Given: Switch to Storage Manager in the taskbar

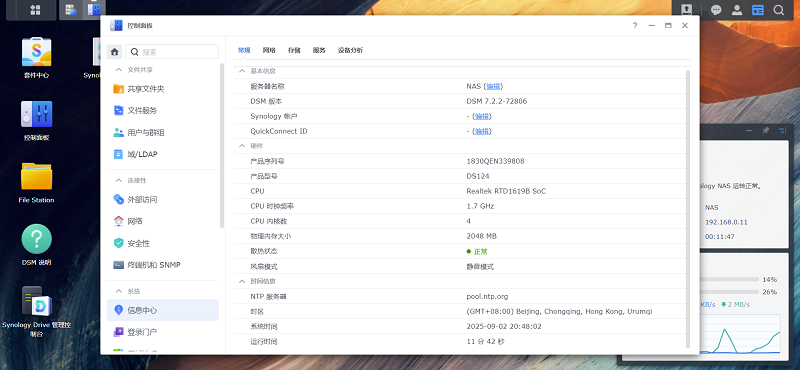Looking at the screenshot, I should (71, 10).
